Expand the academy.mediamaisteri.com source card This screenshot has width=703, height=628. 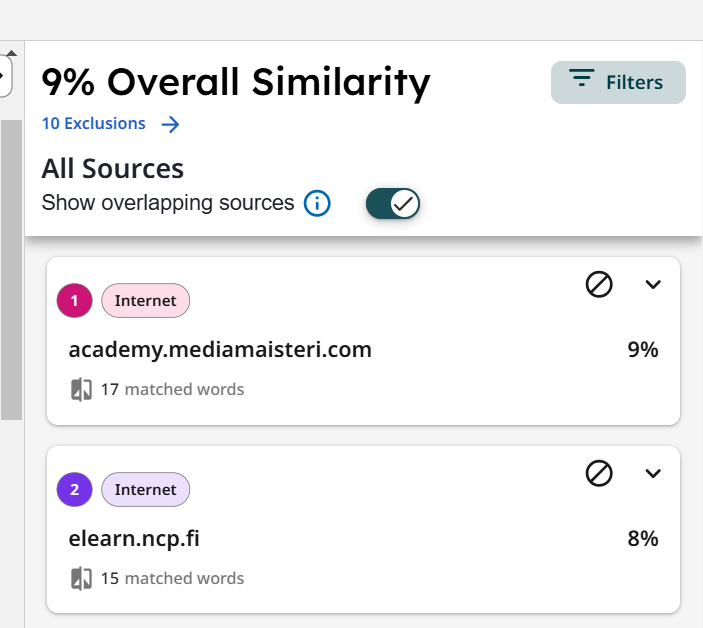(x=653, y=284)
